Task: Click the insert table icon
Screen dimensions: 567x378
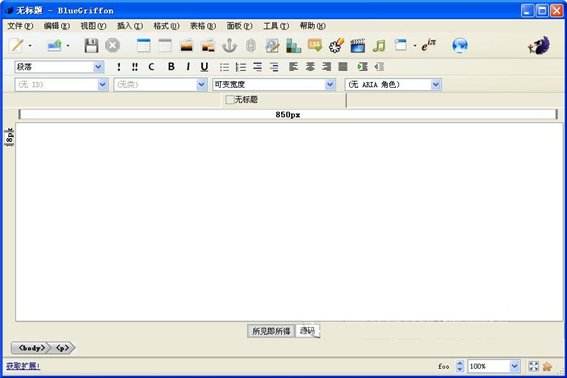Action: tap(143, 46)
